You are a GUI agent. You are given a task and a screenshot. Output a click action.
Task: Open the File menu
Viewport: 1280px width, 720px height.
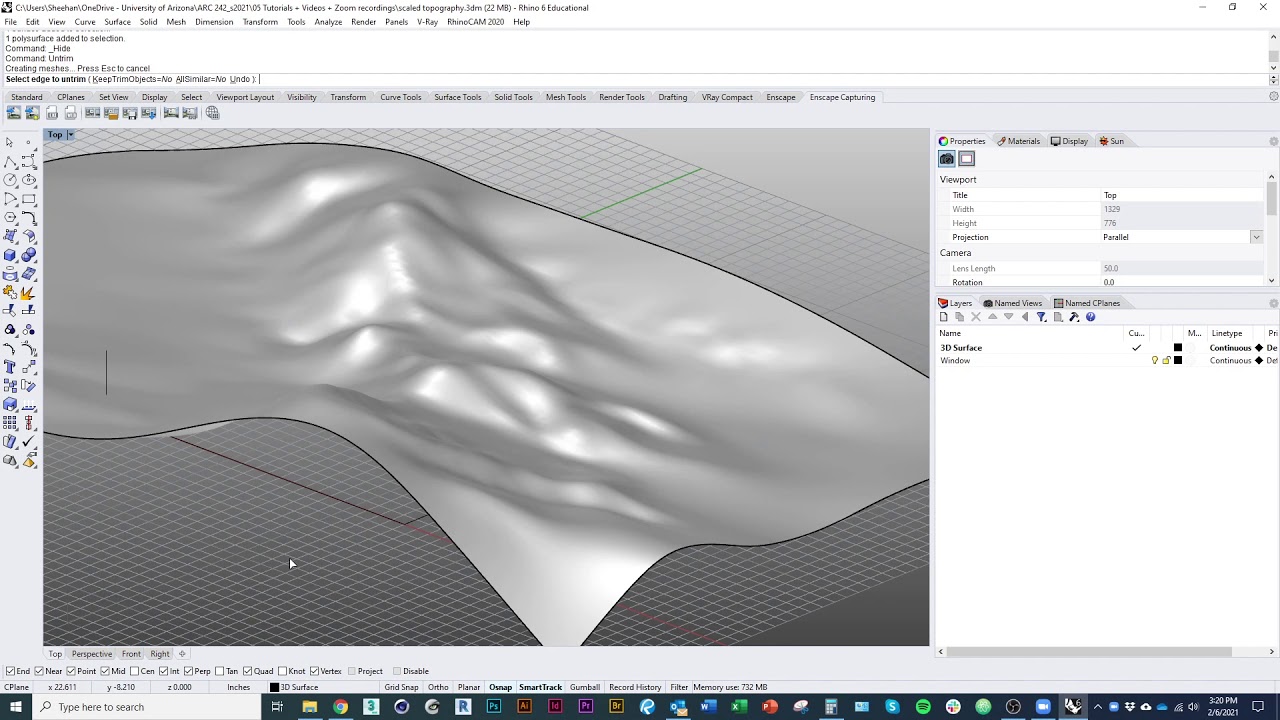[x=10, y=22]
